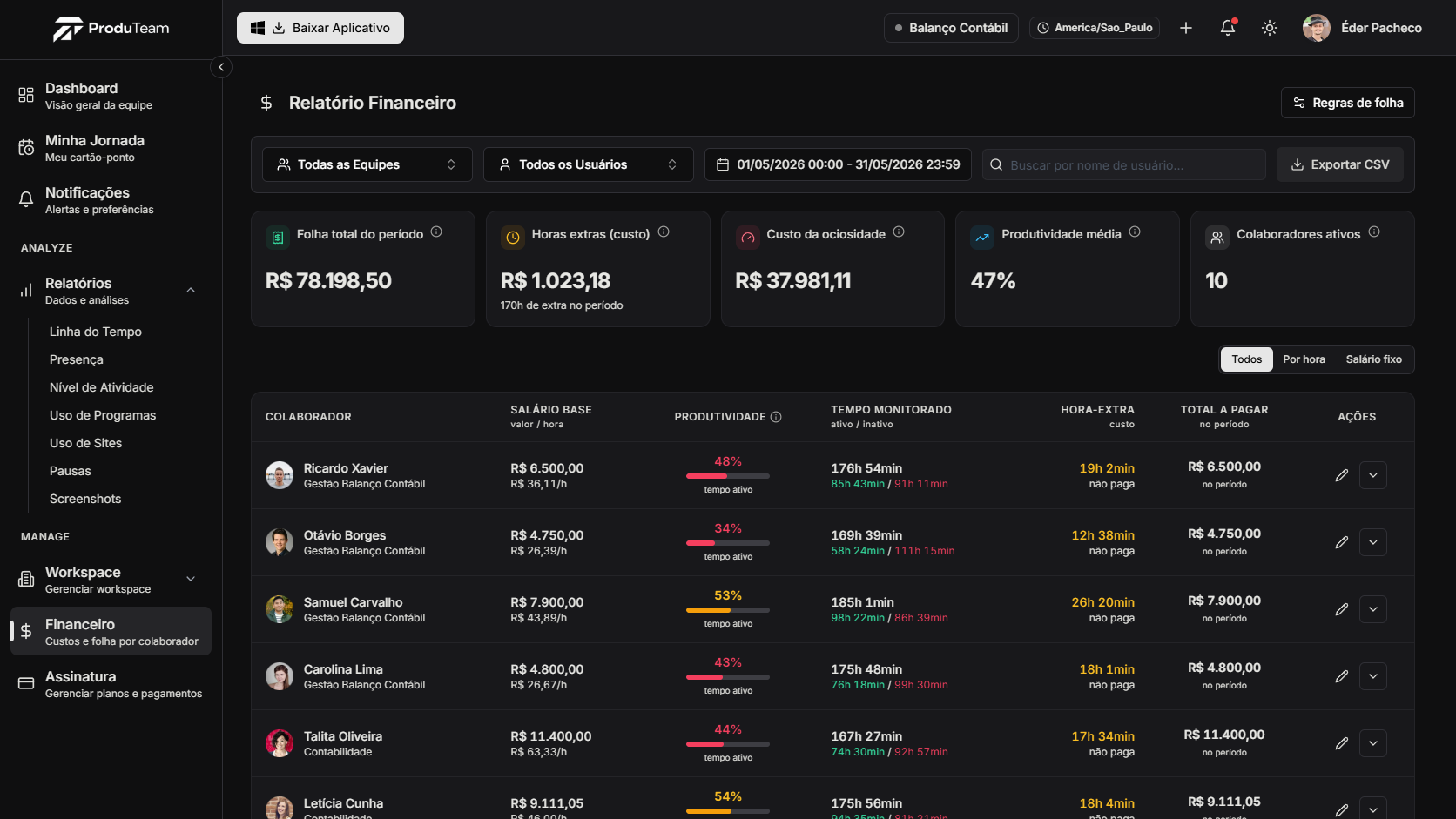The width and height of the screenshot is (1456, 819).
Task: Expand Ricardo Xavier's row details chevron
Action: pos(1373,475)
